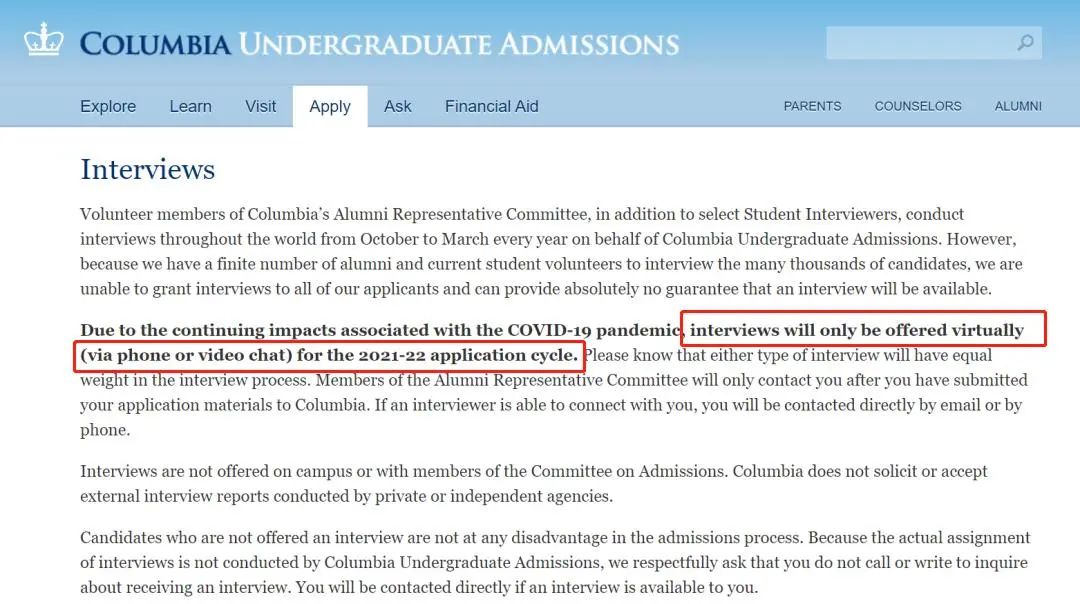
Task: Click the paragraph starting "Candidates who are not offered"
Action: (555, 562)
